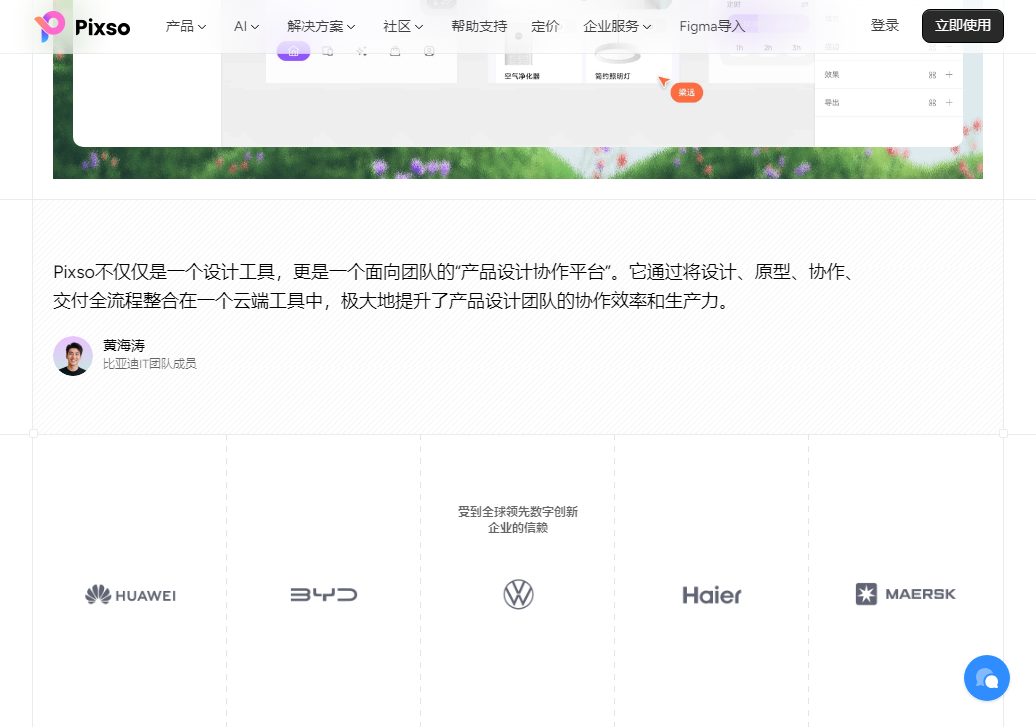
Task: Click the Haier logo
Action: point(712,595)
